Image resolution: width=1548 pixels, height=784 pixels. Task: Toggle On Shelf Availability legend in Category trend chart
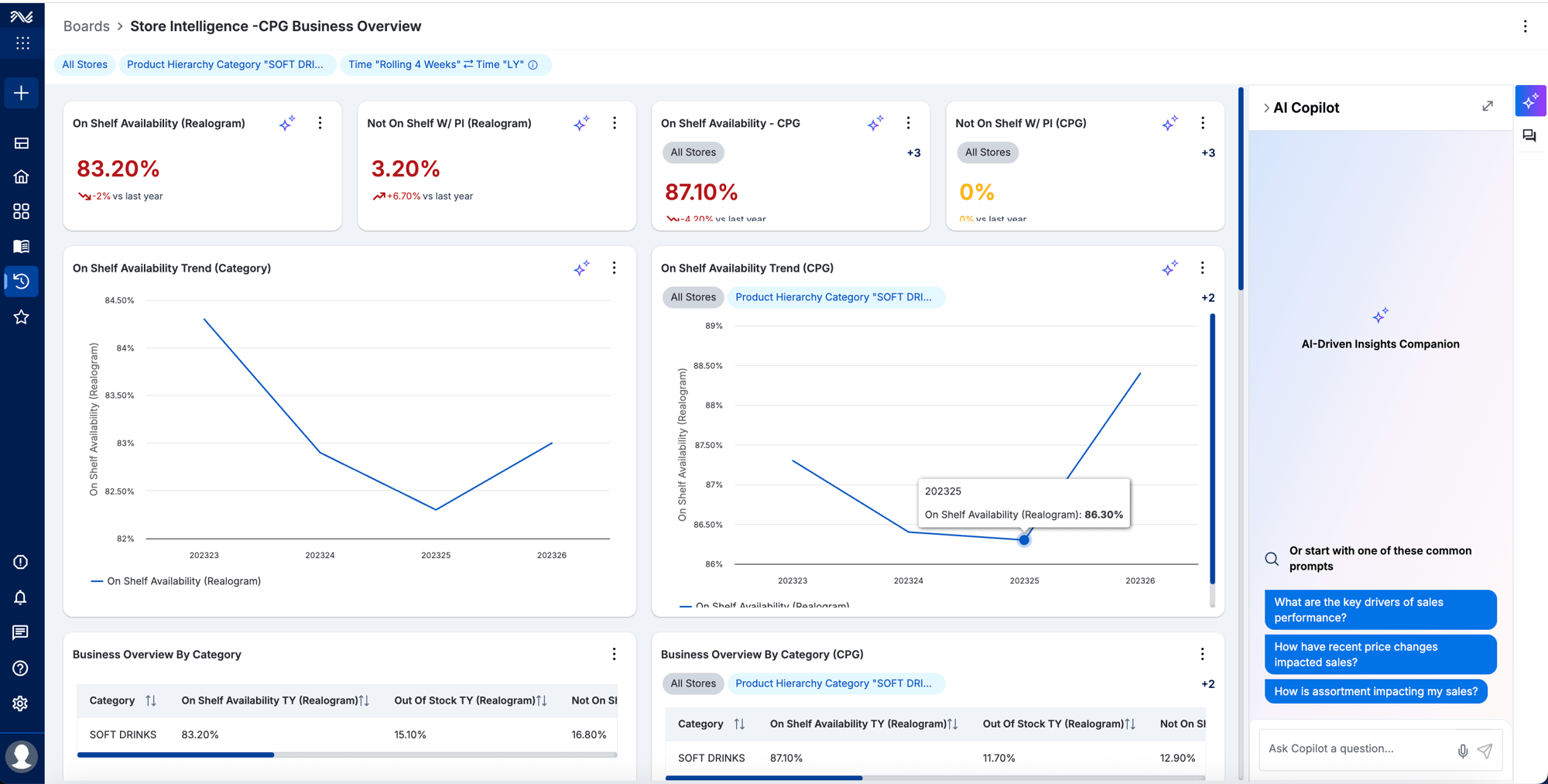click(x=176, y=581)
